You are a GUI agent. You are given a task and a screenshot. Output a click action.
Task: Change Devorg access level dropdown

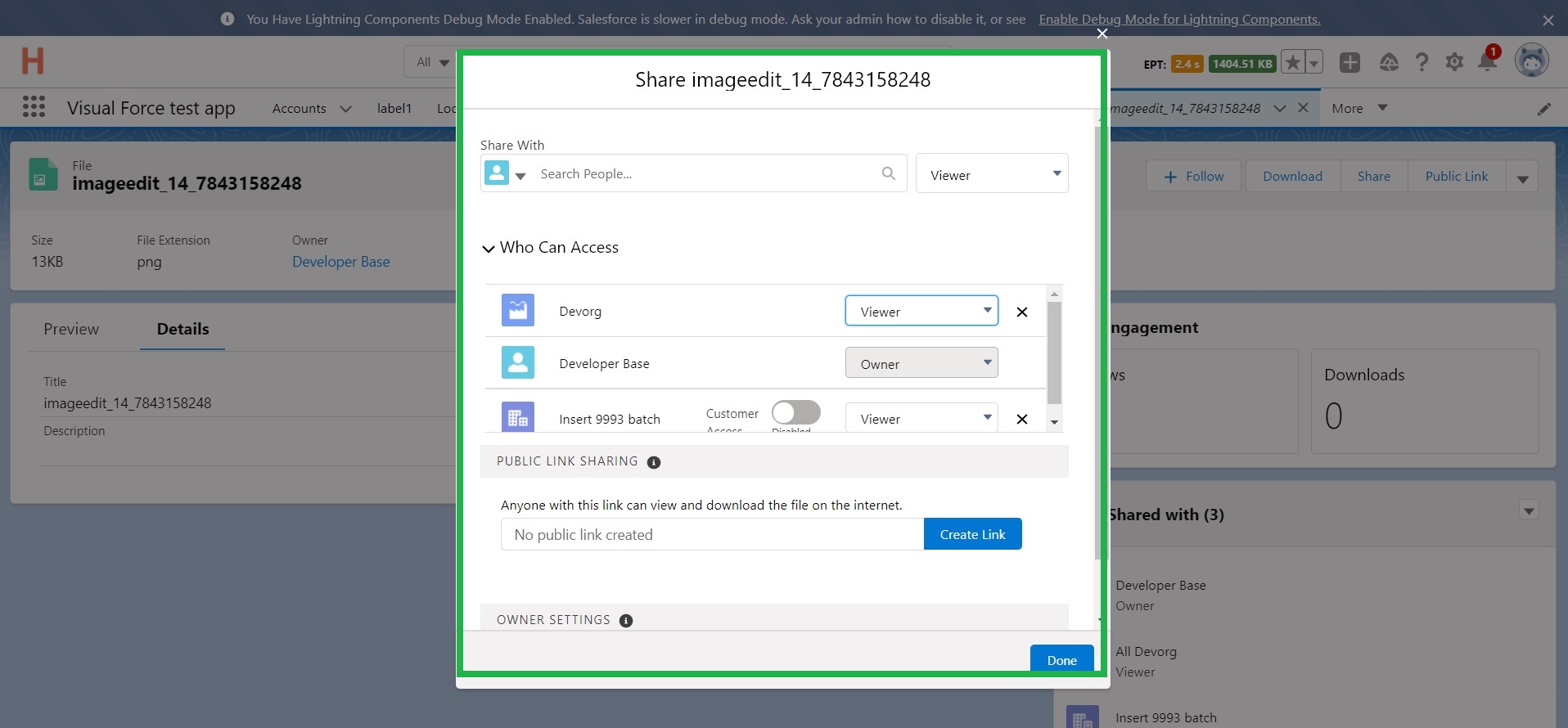(921, 311)
